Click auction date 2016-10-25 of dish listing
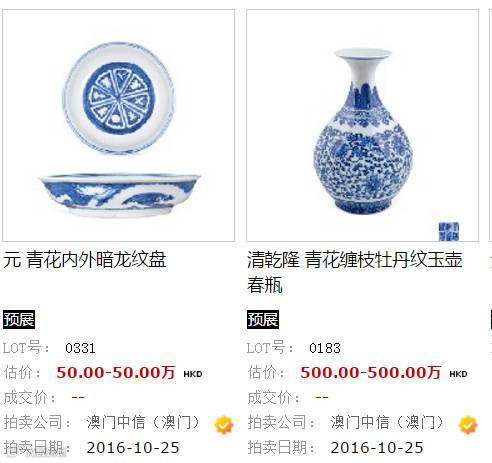The height and width of the screenshot is (463, 492). [133, 448]
